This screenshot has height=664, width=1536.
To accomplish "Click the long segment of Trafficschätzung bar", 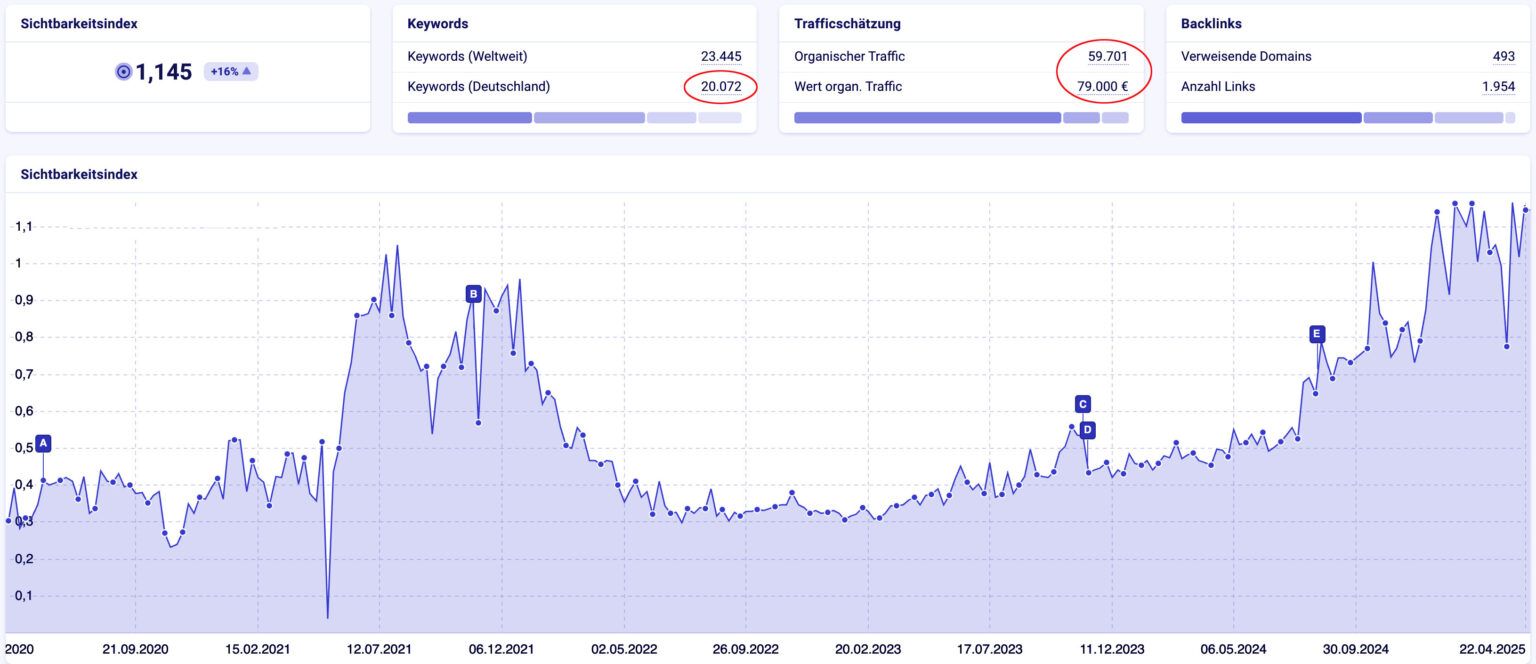I will (927, 118).
